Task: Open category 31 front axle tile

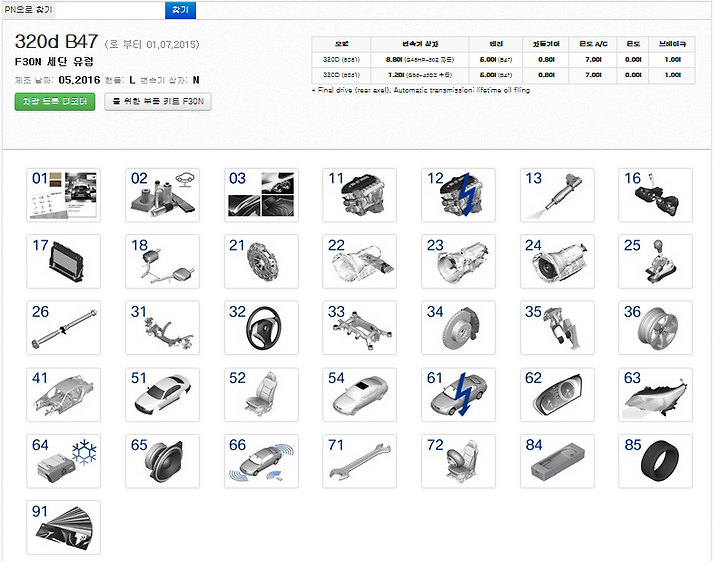Action: pyautogui.click(x=163, y=328)
